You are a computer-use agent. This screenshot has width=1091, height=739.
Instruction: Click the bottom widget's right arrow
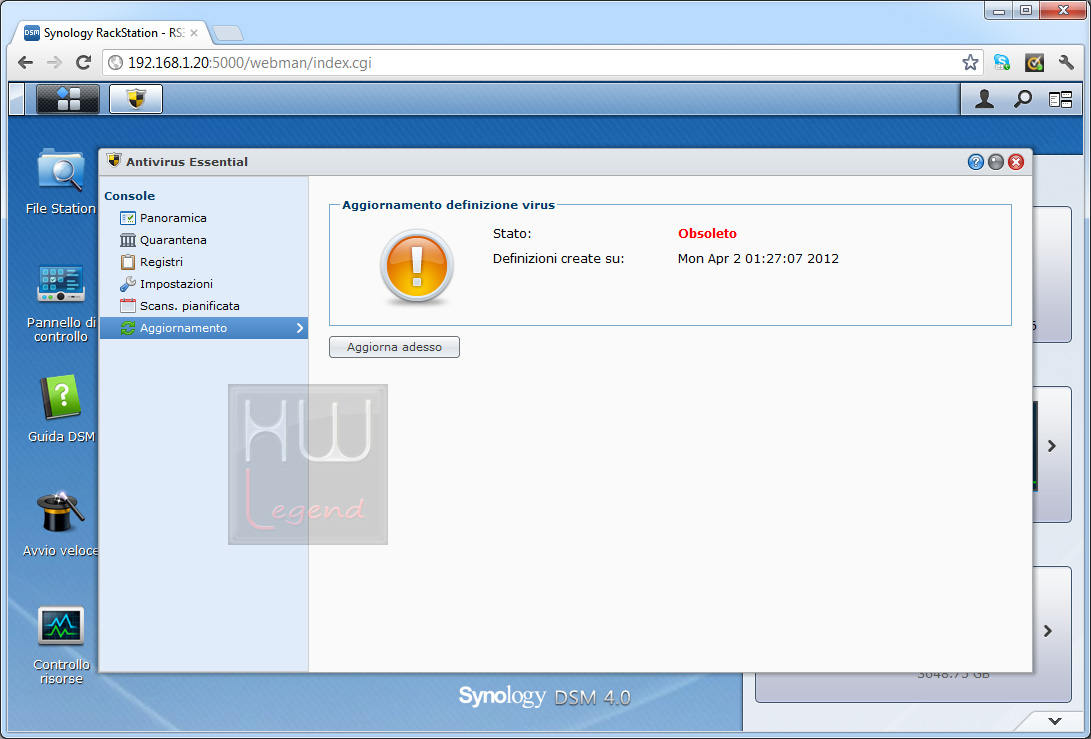pyautogui.click(x=1048, y=631)
